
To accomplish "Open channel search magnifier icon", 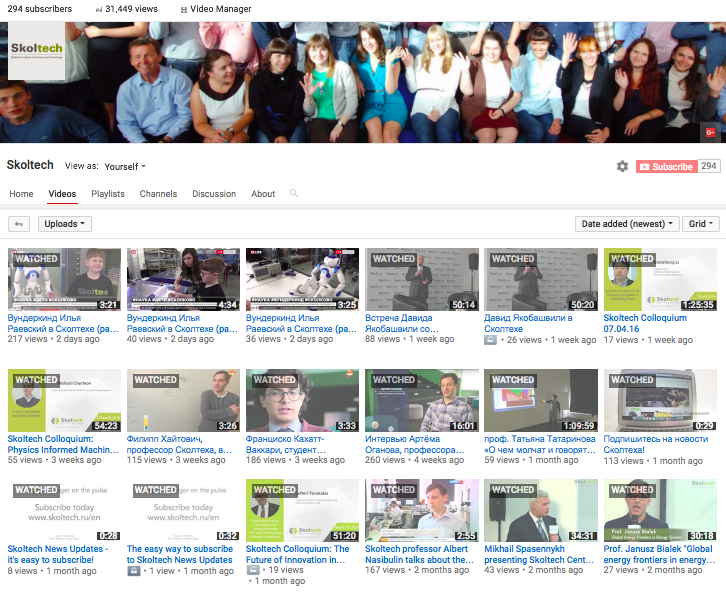I will point(294,193).
